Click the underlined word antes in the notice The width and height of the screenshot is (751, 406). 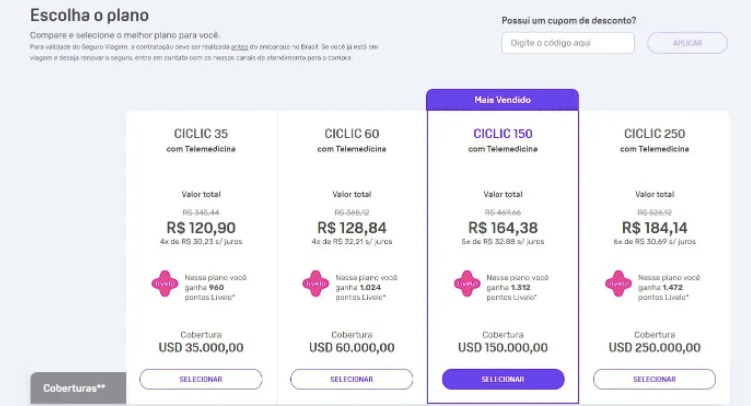click(x=239, y=47)
